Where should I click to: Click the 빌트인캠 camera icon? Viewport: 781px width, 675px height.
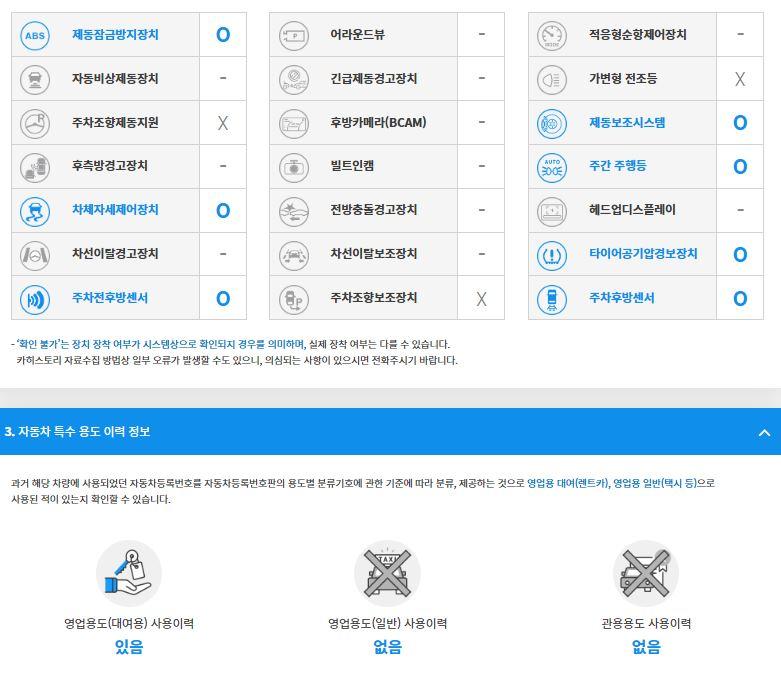pyautogui.click(x=294, y=167)
